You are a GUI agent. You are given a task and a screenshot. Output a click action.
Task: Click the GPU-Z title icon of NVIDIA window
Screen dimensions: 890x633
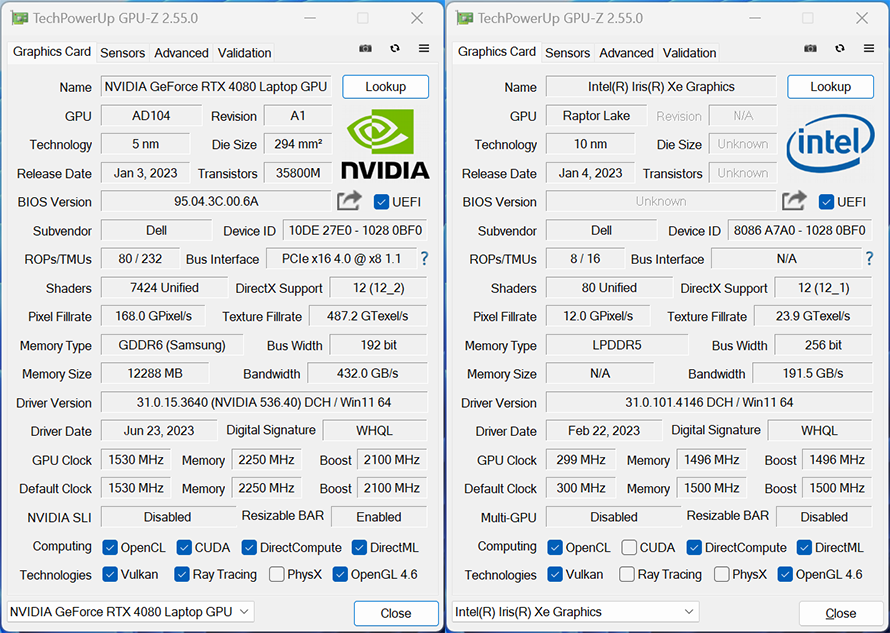pyautogui.click(x=20, y=18)
